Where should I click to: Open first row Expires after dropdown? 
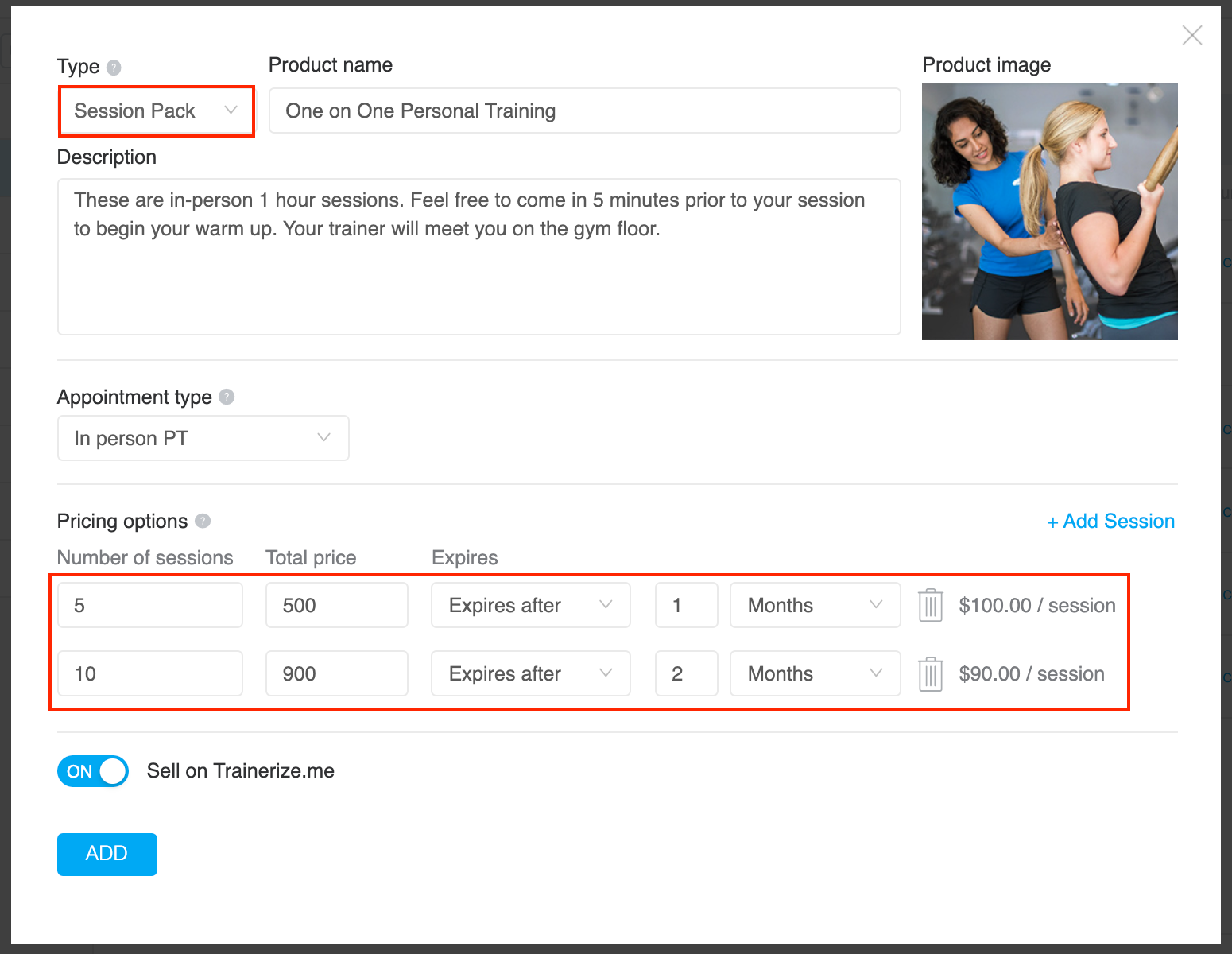530,605
